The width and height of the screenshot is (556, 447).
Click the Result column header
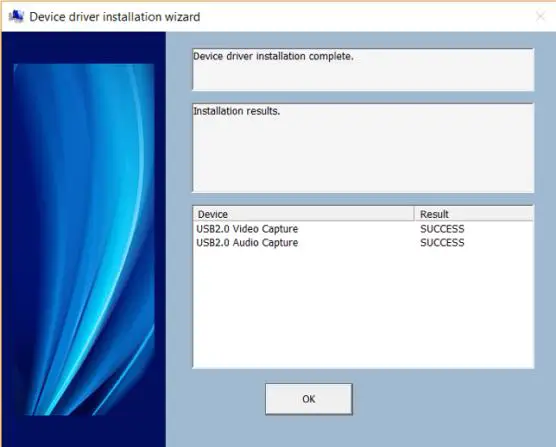click(473, 214)
